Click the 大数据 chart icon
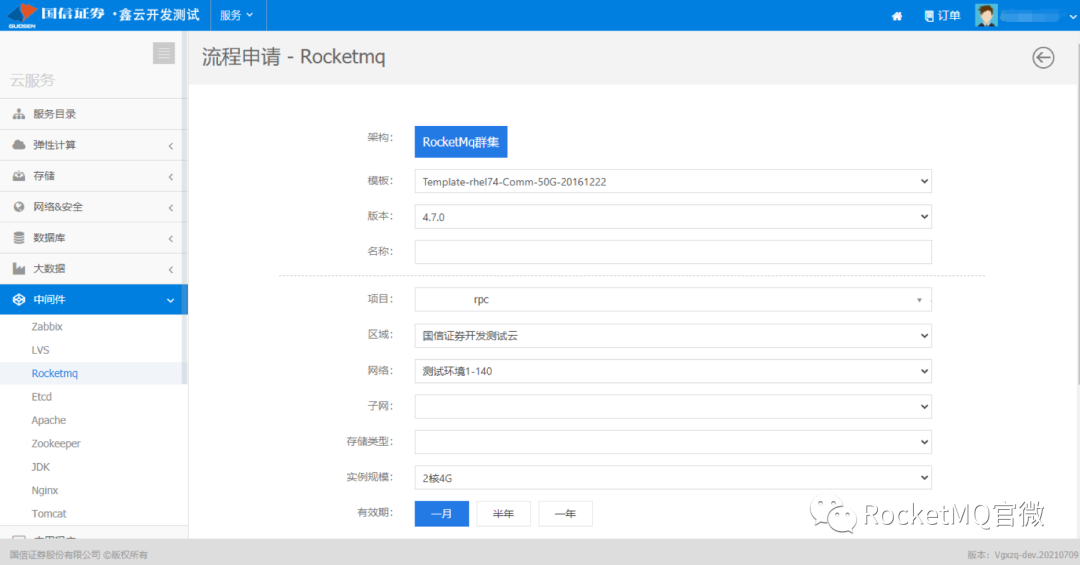Screen dimensions: 1080x565 tap(19, 269)
